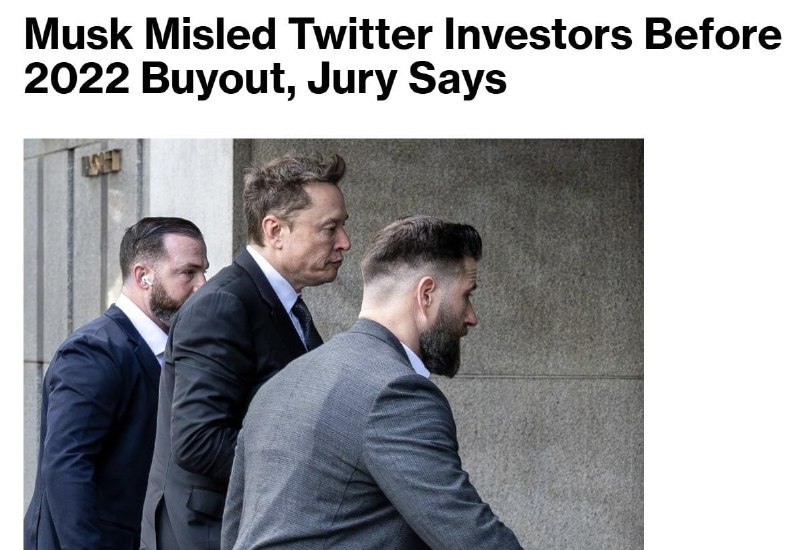This screenshot has height=550, width=800.
Task: Click the word "Investors" in the headline
Action: 539,37
